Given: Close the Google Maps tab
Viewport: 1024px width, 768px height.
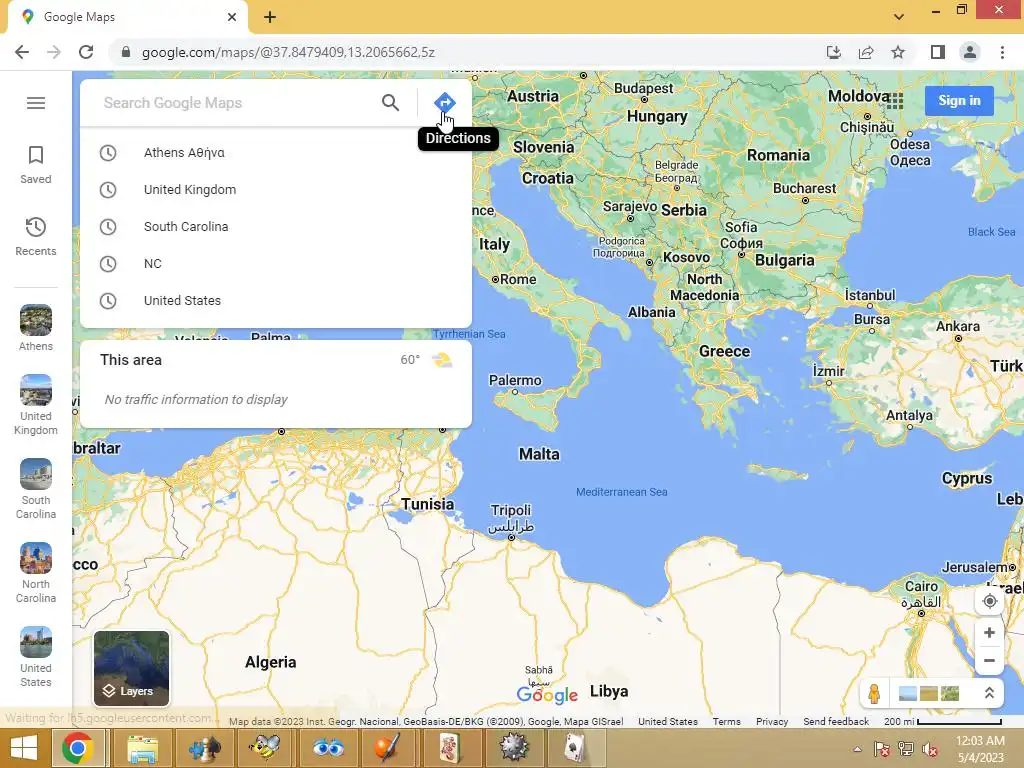Looking at the screenshot, I should pyautogui.click(x=232, y=17).
